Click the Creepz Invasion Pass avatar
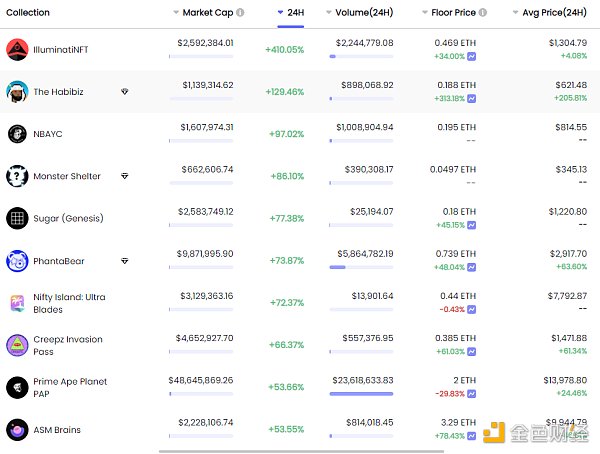Screen dimensions: 600x454 (x=17, y=345)
